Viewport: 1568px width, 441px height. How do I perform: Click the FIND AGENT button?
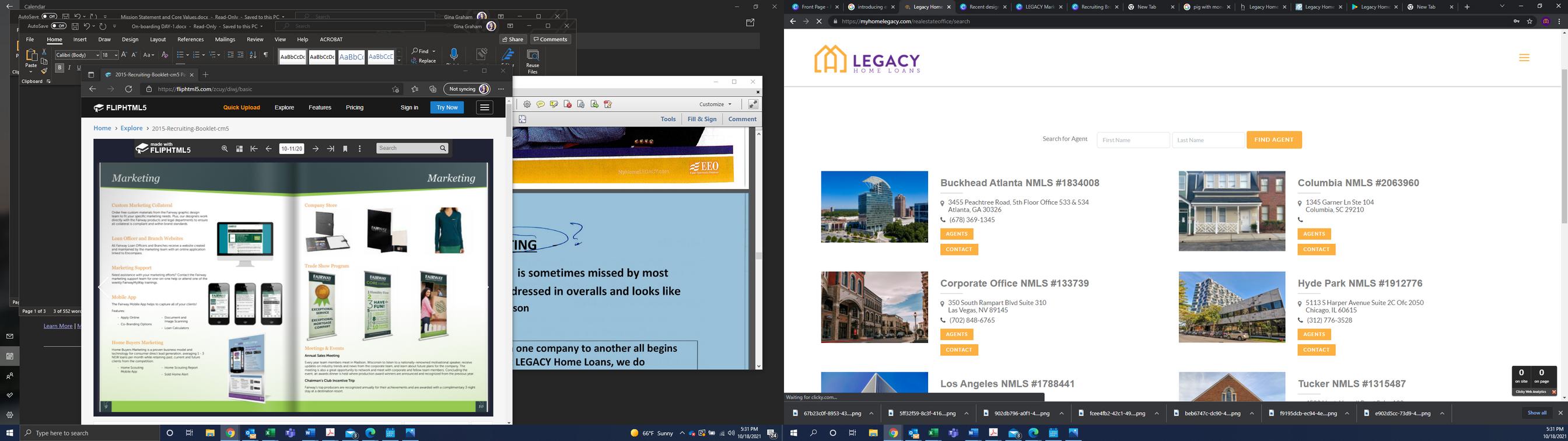[1274, 140]
